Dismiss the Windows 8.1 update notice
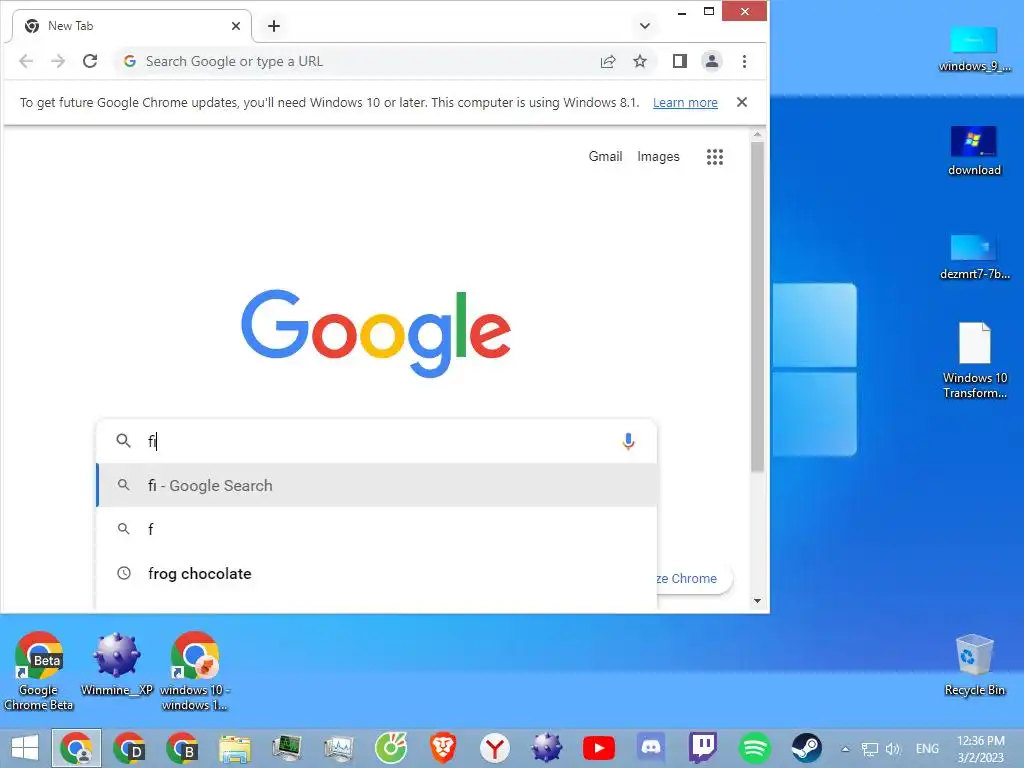The width and height of the screenshot is (1024, 768). pyautogui.click(x=742, y=102)
